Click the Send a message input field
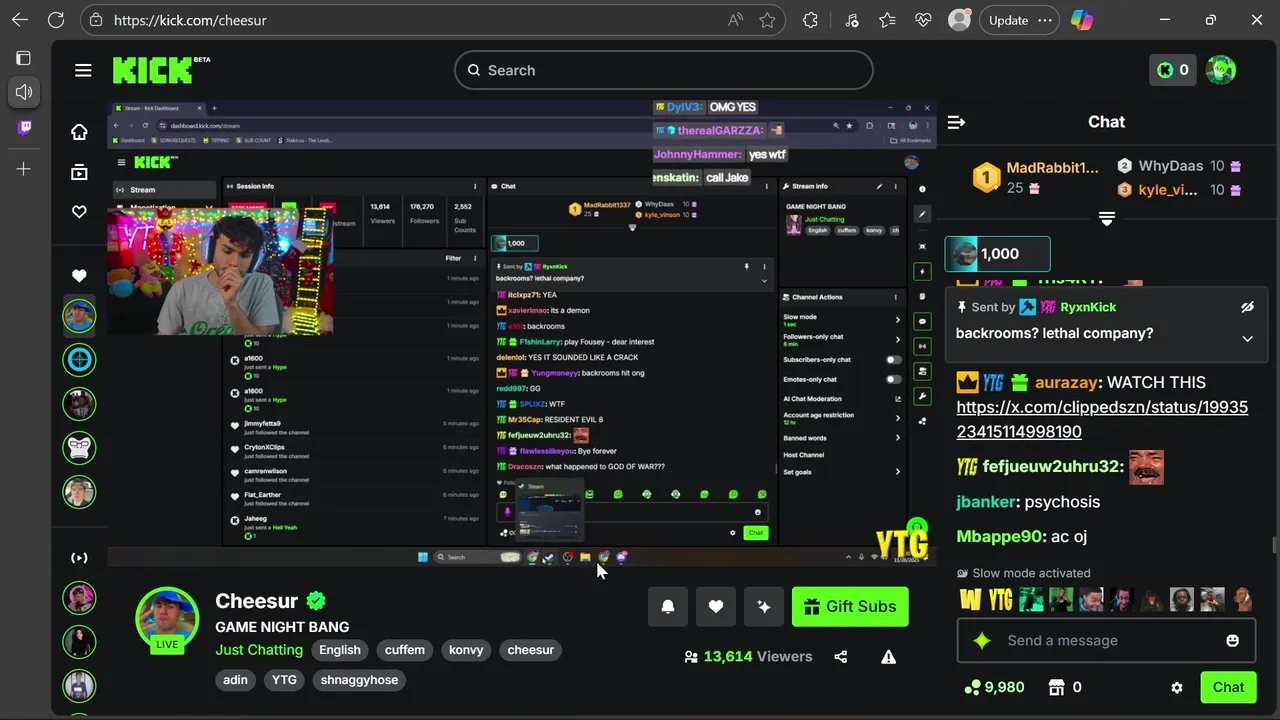The image size is (1280, 720). coord(1106,640)
